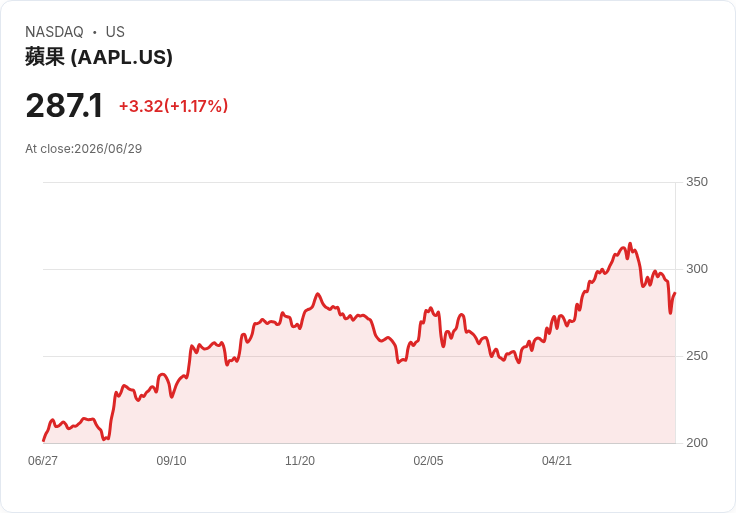This screenshot has height=513, width=736.
Task: Click the 300 y-axis label
Action: [x=697, y=269]
